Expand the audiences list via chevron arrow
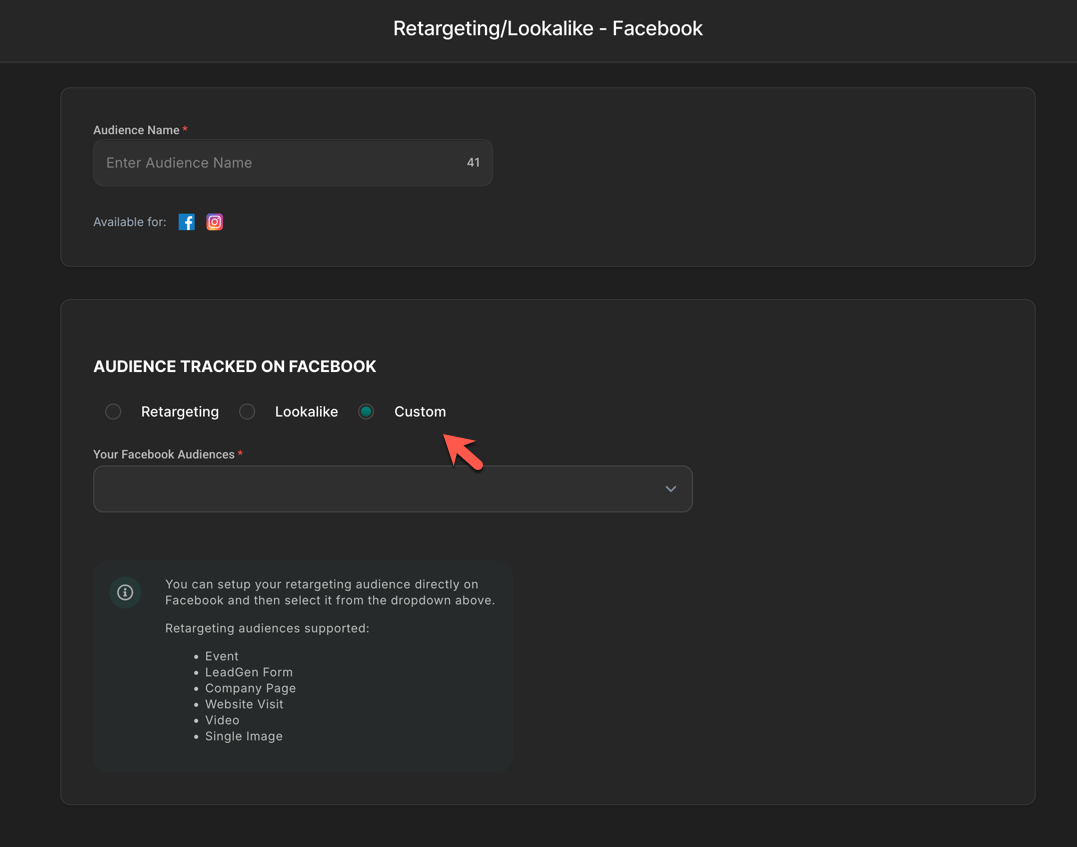The width and height of the screenshot is (1077, 847). pyautogui.click(x=671, y=489)
